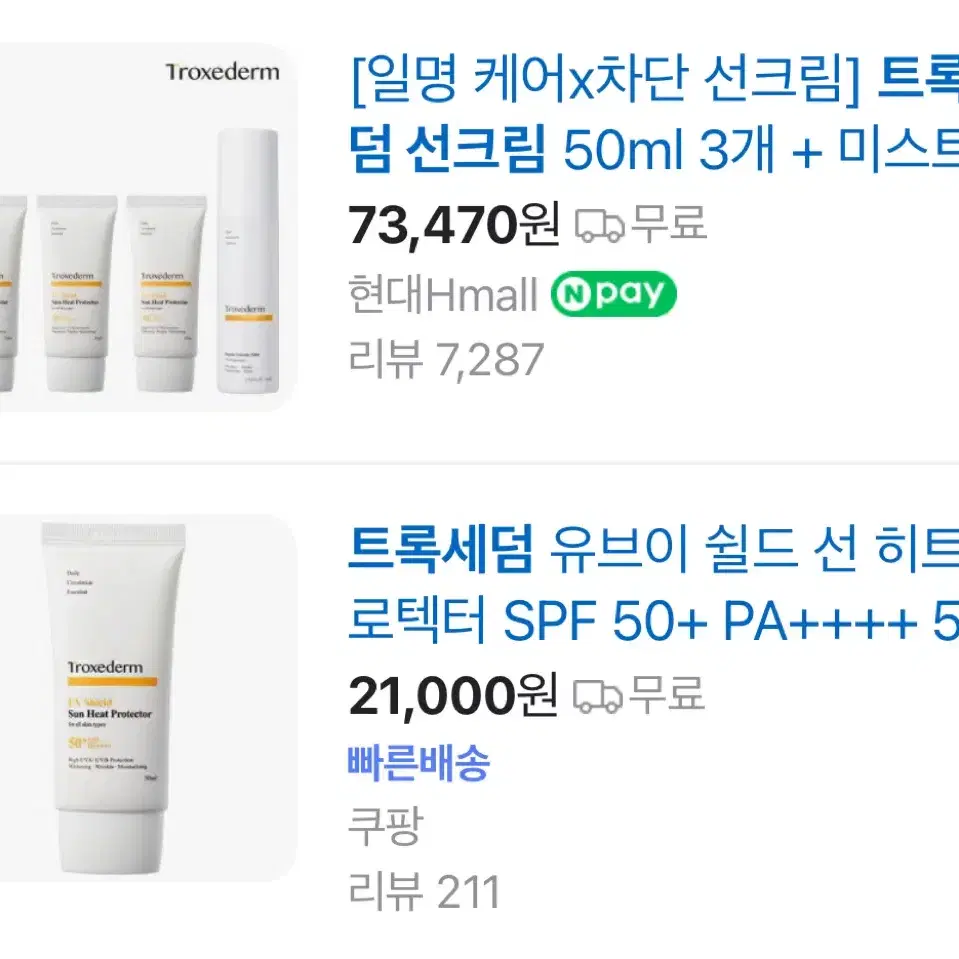Click 무료 shipping label of first product

668,223
